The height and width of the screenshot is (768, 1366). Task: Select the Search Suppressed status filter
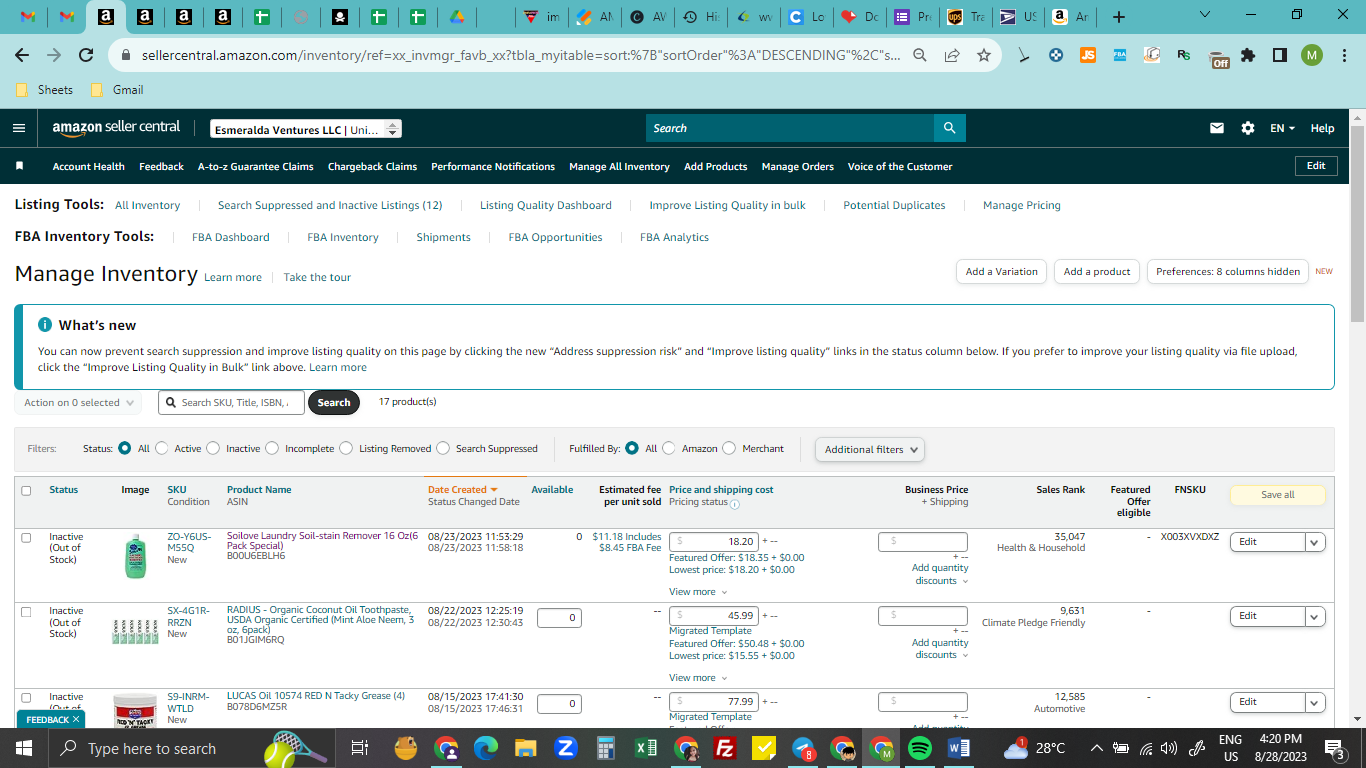coord(443,448)
